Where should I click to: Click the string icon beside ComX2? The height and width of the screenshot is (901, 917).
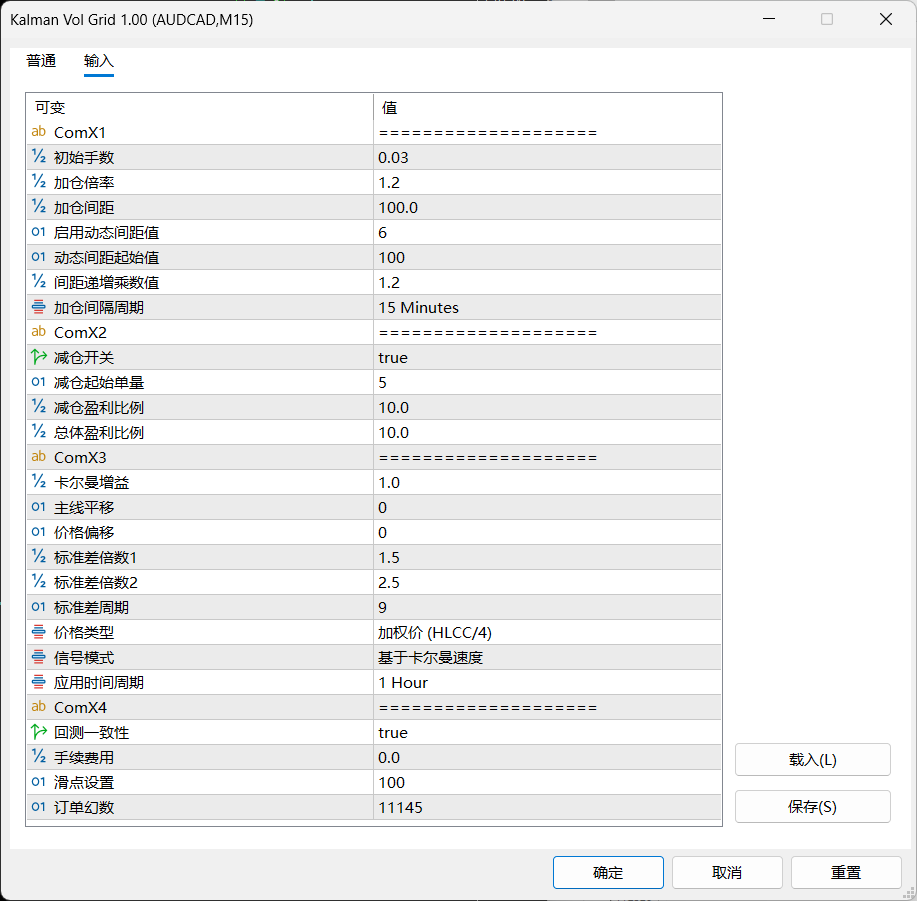(39, 332)
